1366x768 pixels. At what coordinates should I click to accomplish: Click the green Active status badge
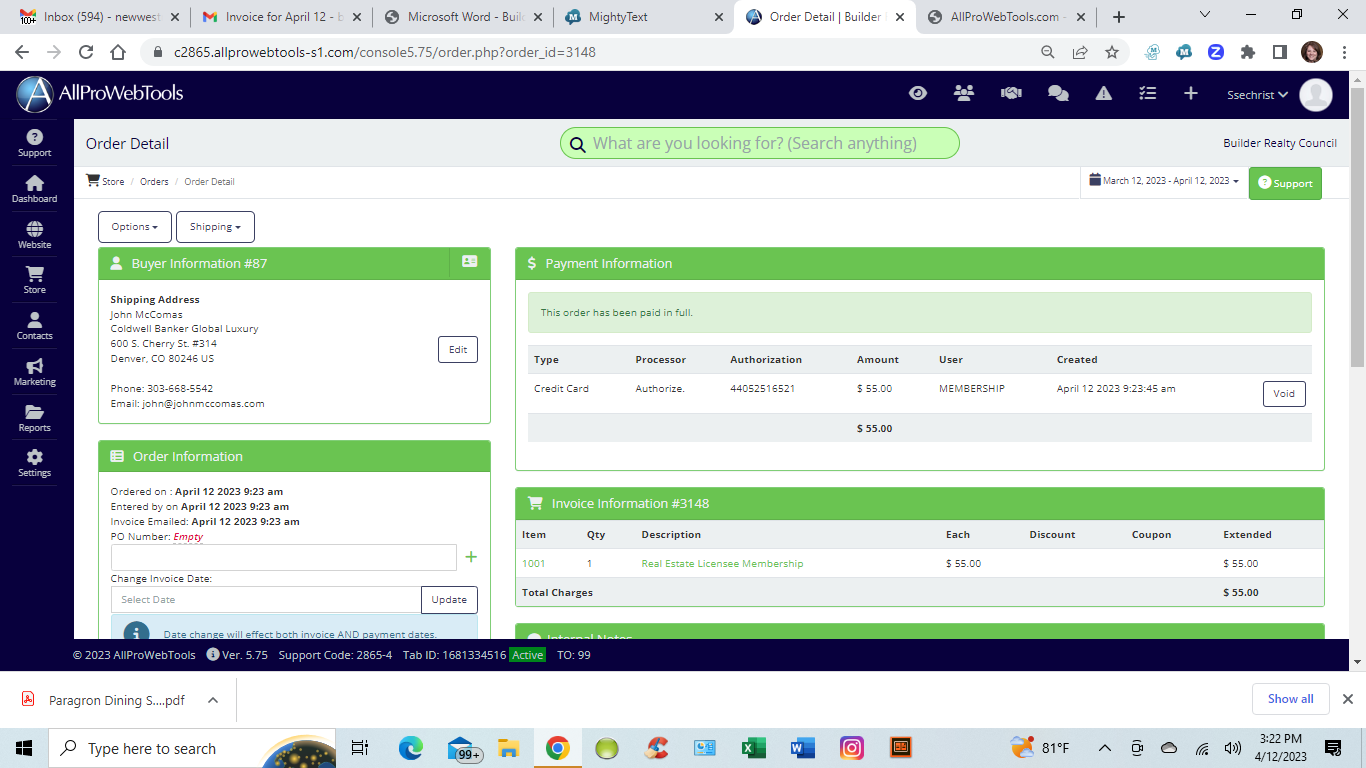point(527,655)
